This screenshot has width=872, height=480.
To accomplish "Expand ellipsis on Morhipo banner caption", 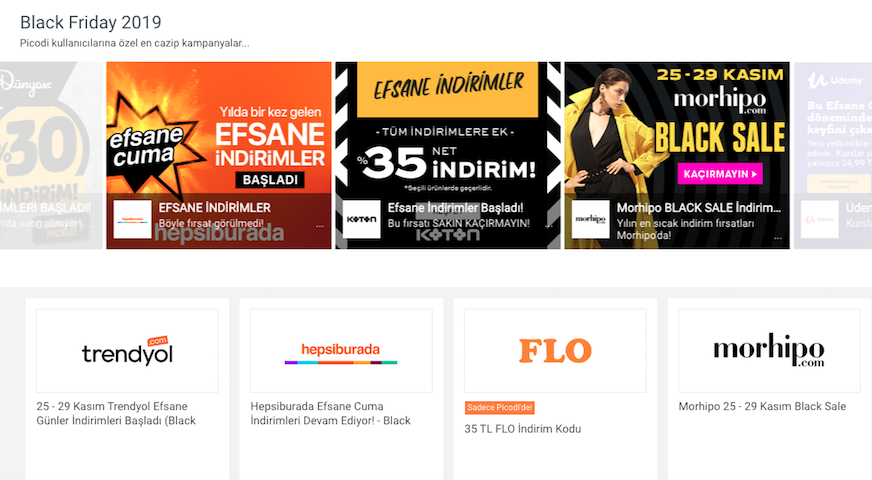I will click(778, 237).
